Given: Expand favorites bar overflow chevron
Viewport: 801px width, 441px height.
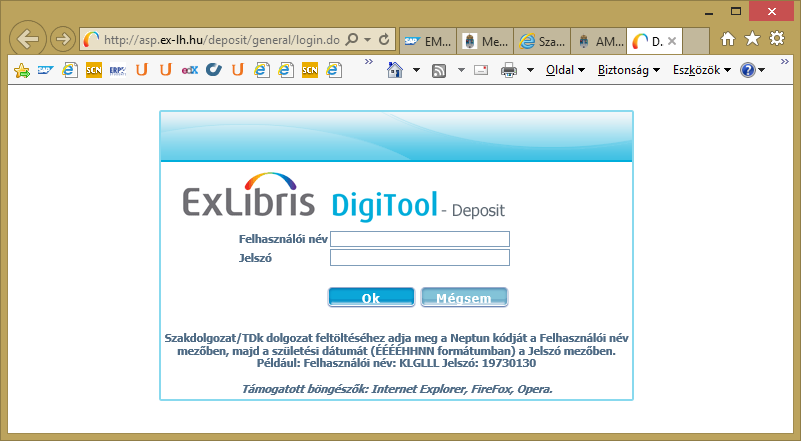Looking at the screenshot, I should 368,62.
